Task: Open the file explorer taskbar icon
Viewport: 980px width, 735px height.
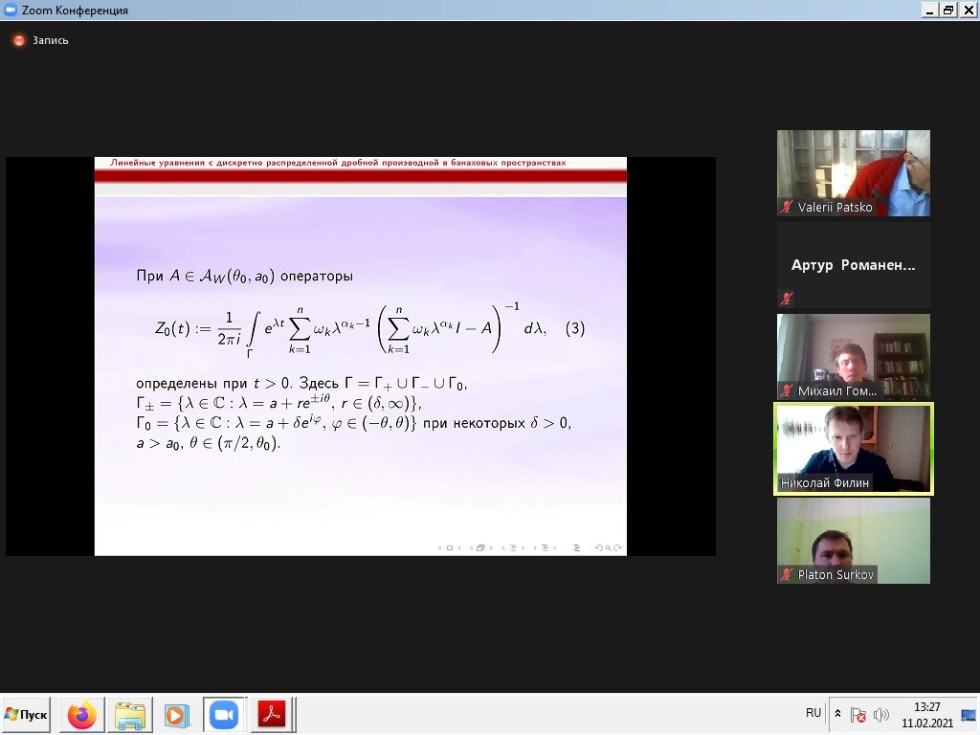Action: pyautogui.click(x=130, y=715)
